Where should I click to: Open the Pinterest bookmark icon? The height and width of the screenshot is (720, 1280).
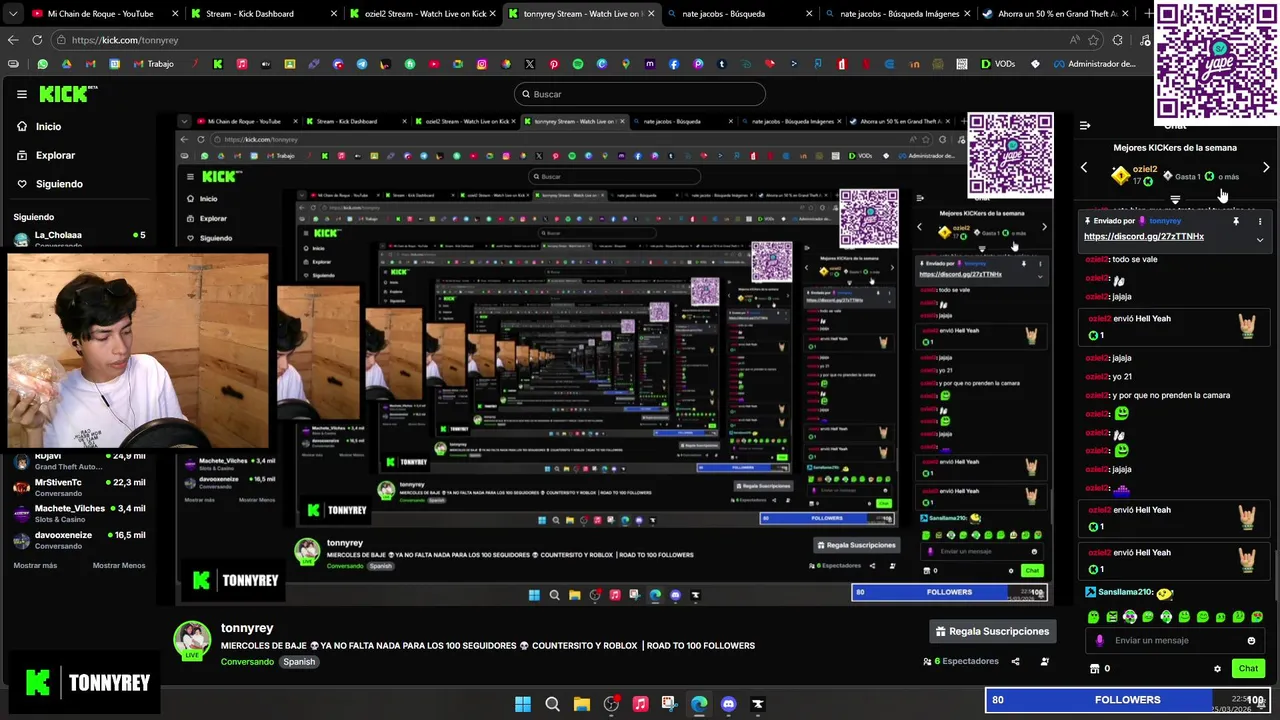pos(554,64)
